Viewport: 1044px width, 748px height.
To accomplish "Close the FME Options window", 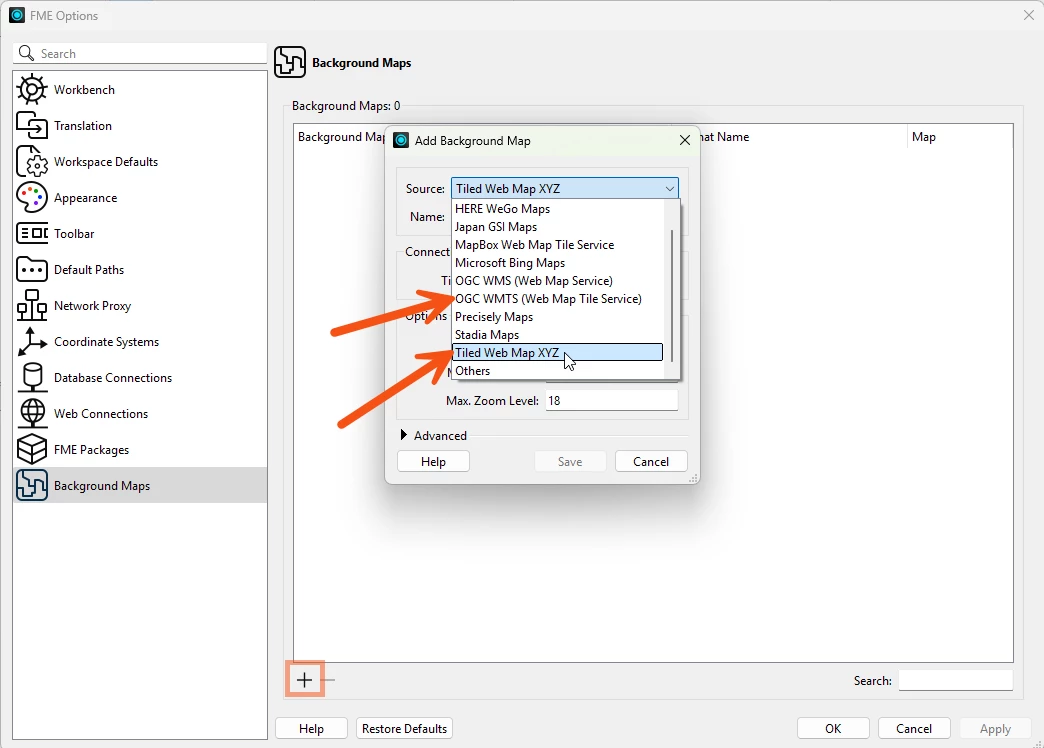I will point(1029,15).
